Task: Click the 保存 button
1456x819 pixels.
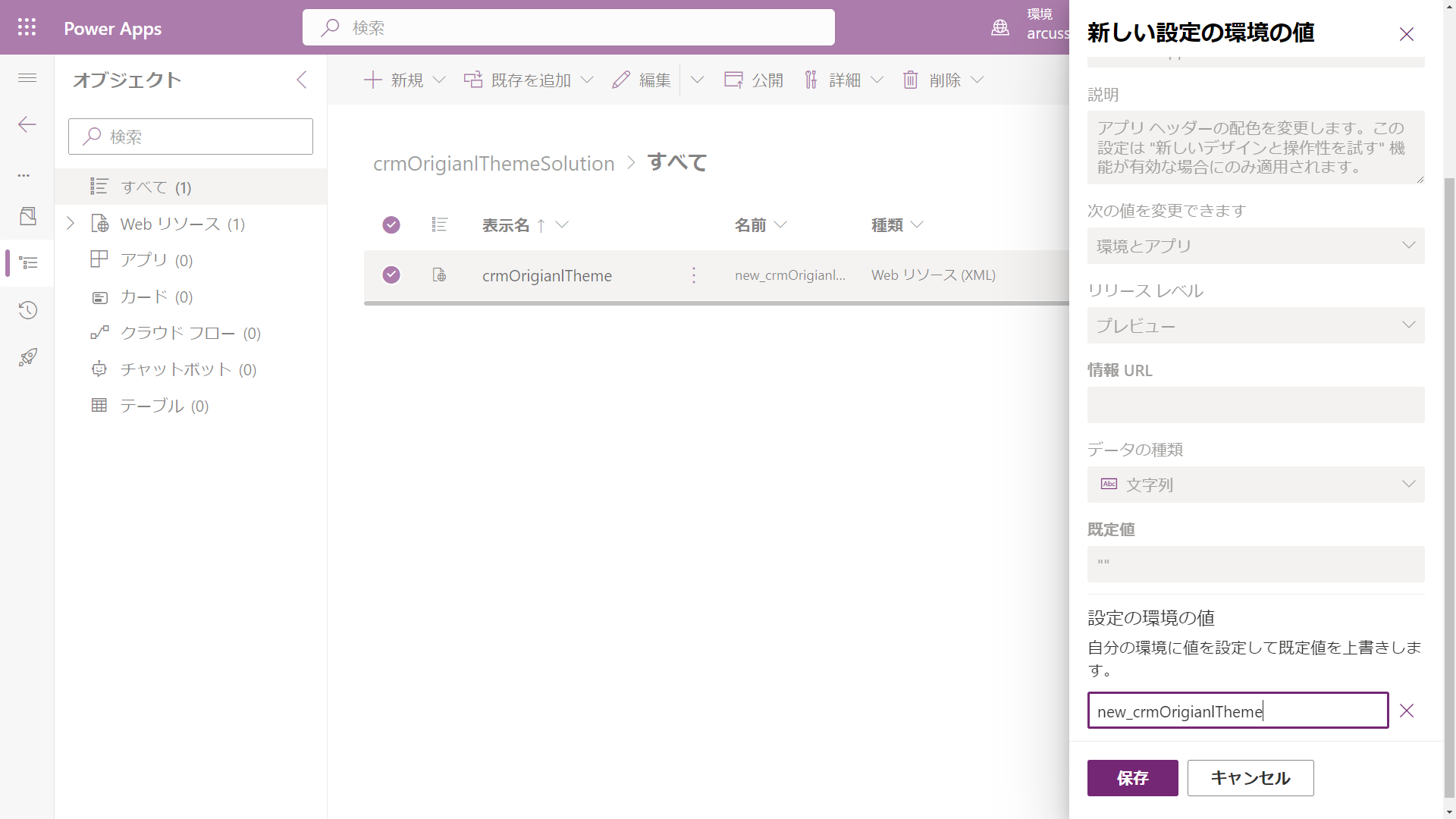Action: pos(1133,778)
